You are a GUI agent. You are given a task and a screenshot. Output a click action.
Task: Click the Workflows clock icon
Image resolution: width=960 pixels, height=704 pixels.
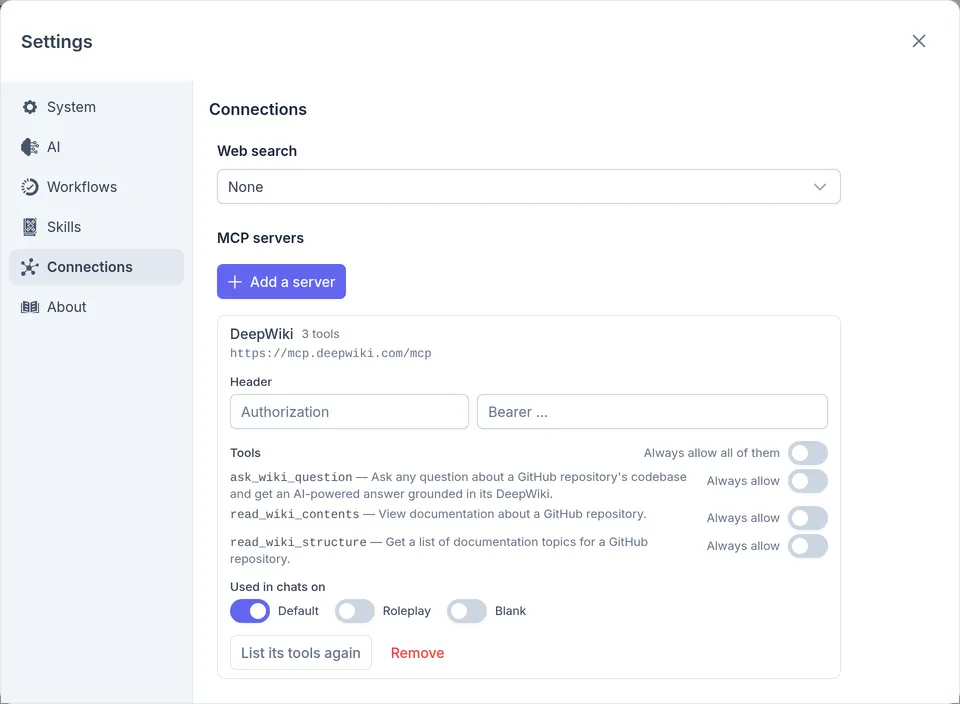tap(29, 187)
